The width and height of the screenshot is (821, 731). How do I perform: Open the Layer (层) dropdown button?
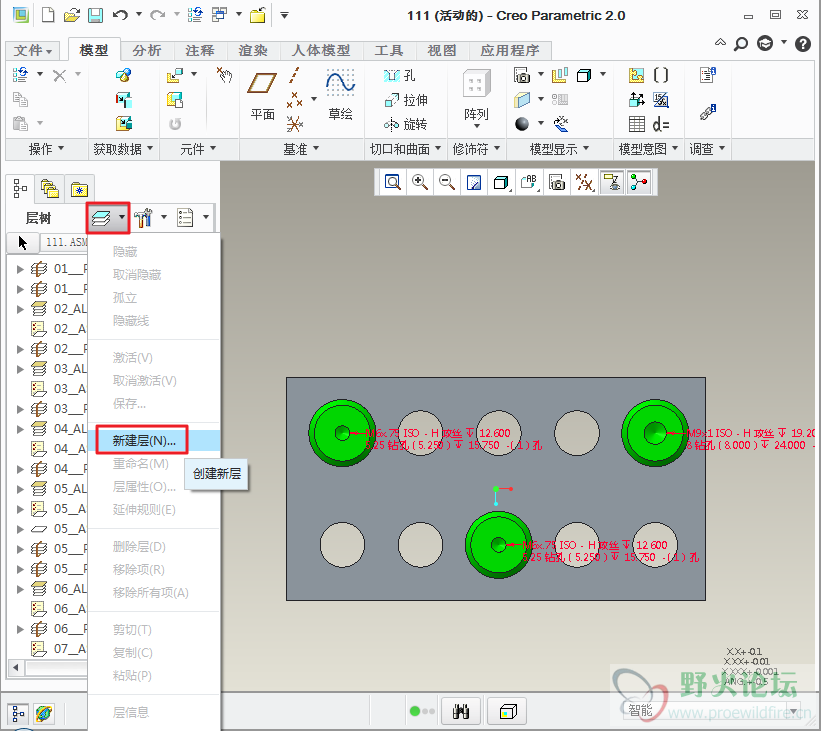(x=108, y=218)
